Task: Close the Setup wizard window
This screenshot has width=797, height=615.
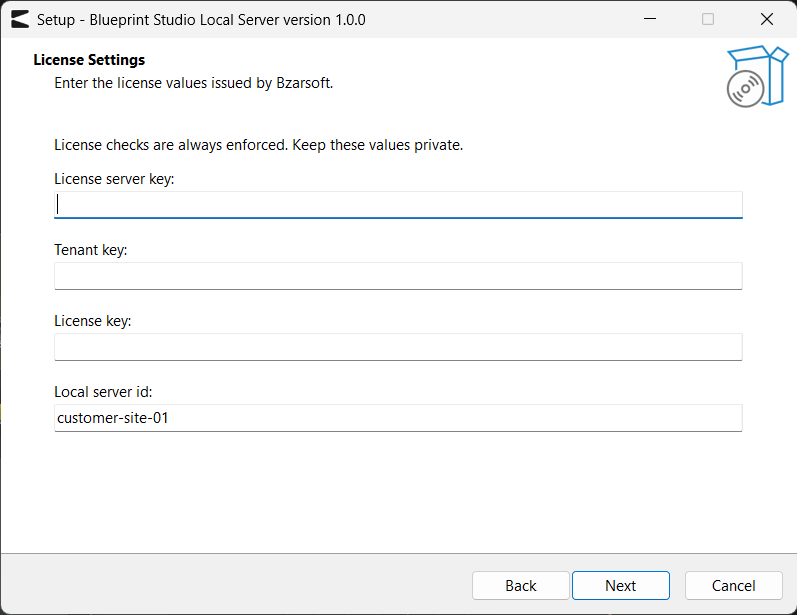Action: pyautogui.click(x=767, y=19)
